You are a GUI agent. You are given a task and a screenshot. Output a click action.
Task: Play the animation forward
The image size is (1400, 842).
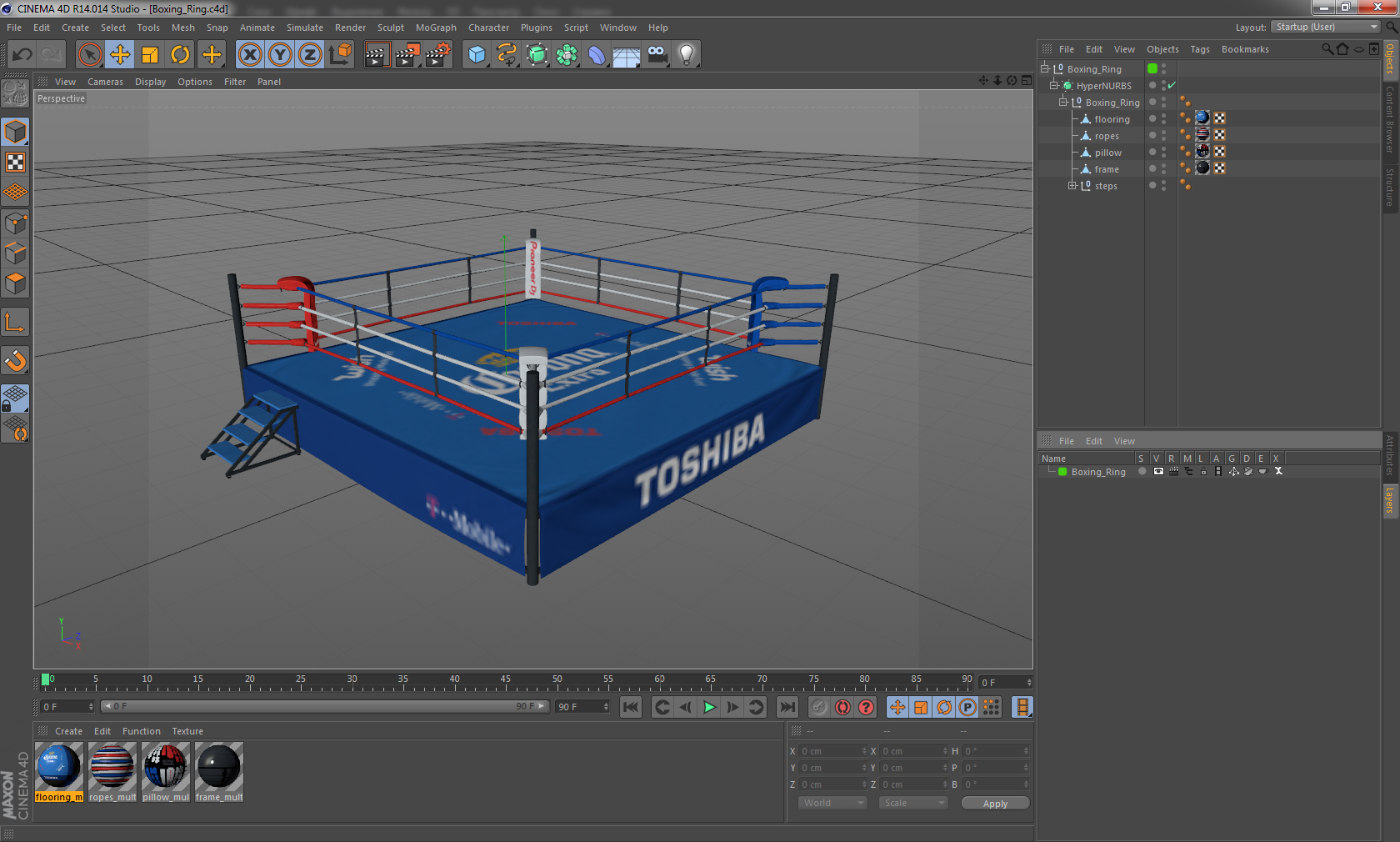pyautogui.click(x=709, y=707)
